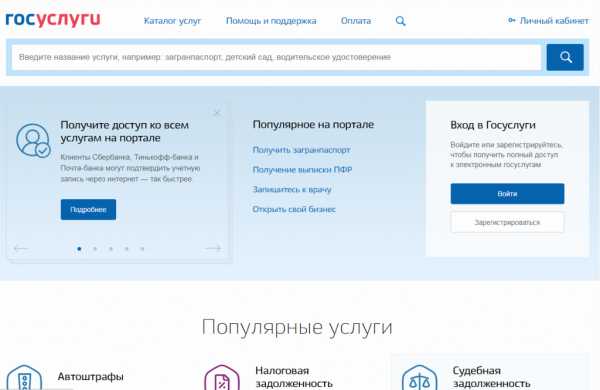
Task: Click the magnifier icon in the top navigation
Action: (400, 21)
